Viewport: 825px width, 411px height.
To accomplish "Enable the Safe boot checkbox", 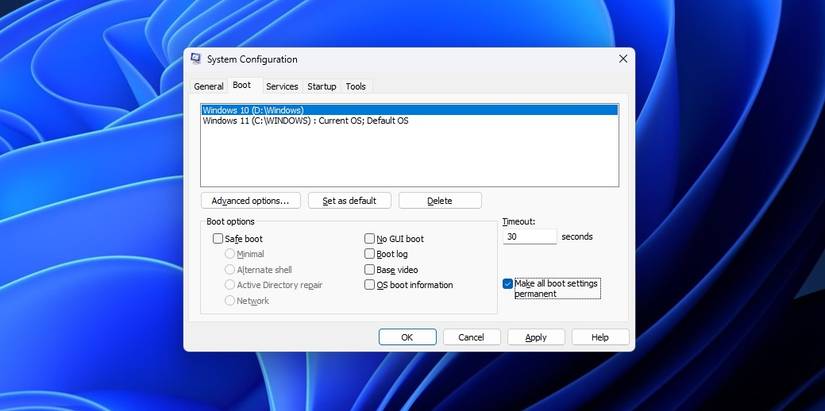I will (218, 239).
